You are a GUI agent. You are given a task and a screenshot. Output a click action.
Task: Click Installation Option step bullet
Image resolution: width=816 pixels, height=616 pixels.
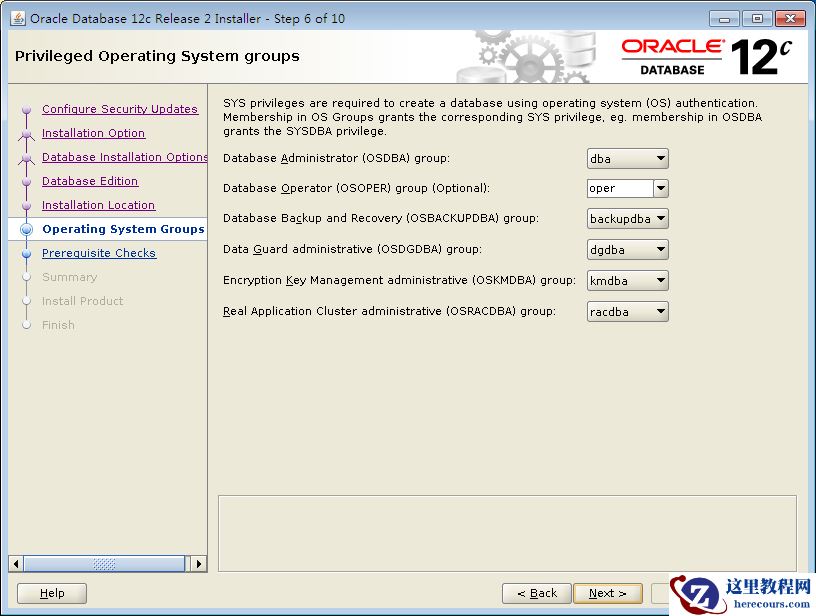click(x=27, y=135)
